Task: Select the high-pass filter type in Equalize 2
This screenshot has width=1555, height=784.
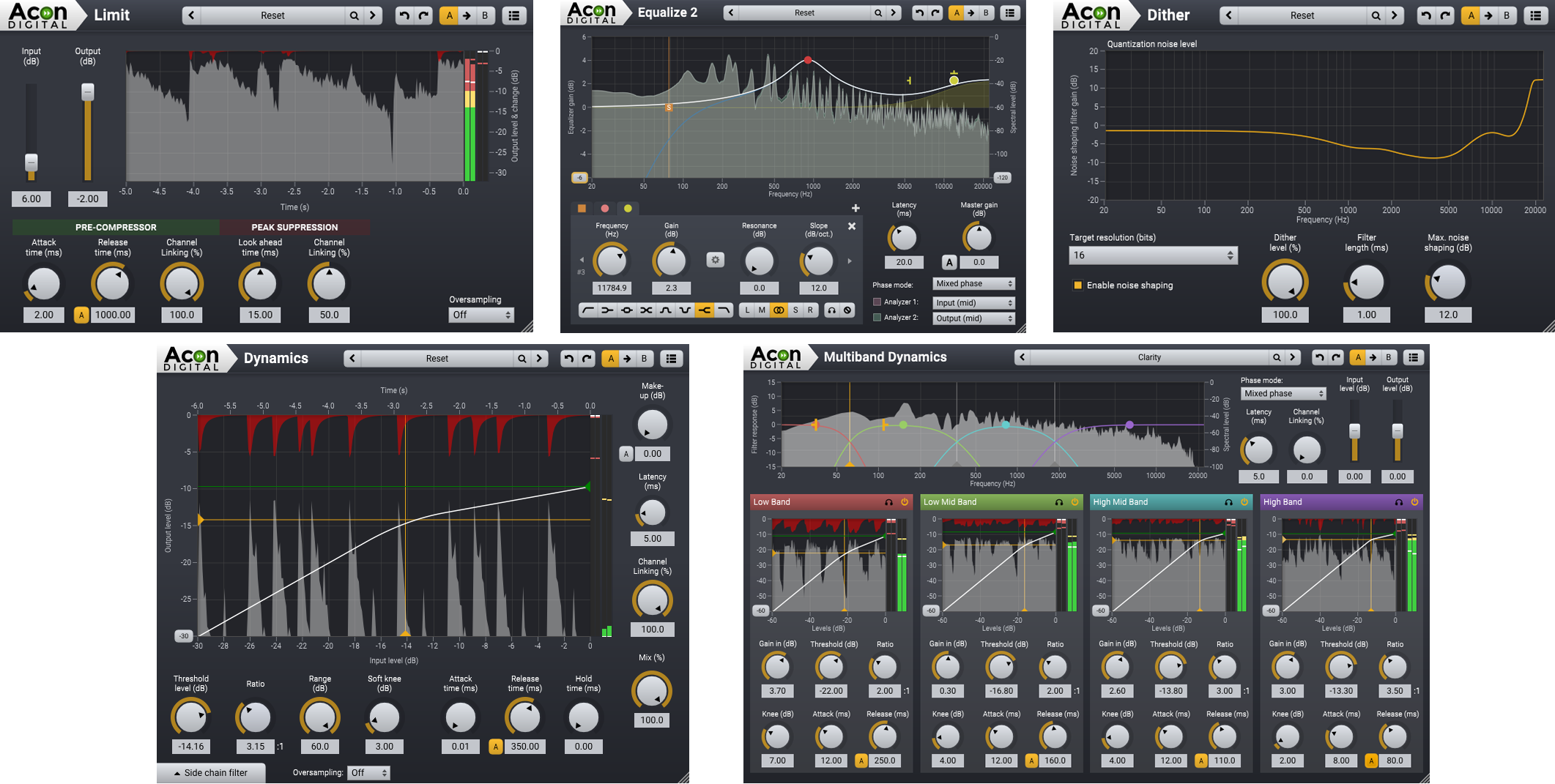Action: [x=590, y=310]
